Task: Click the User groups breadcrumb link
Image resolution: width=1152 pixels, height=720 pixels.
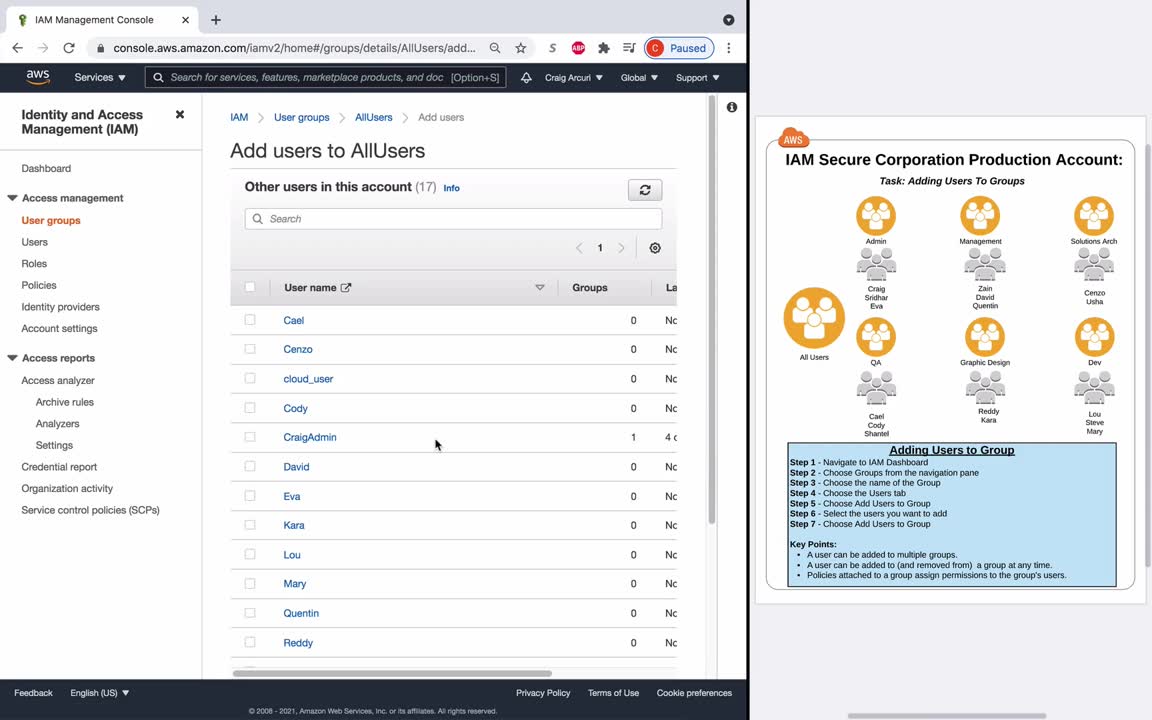Action: pos(302,118)
